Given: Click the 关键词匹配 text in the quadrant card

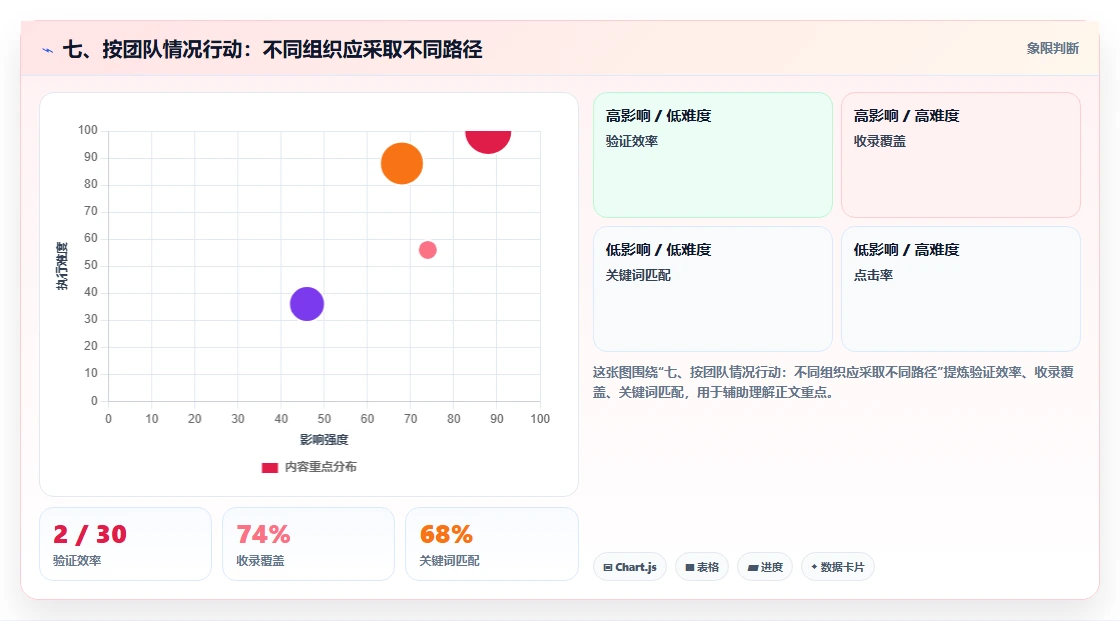Looking at the screenshot, I should click(639, 275).
